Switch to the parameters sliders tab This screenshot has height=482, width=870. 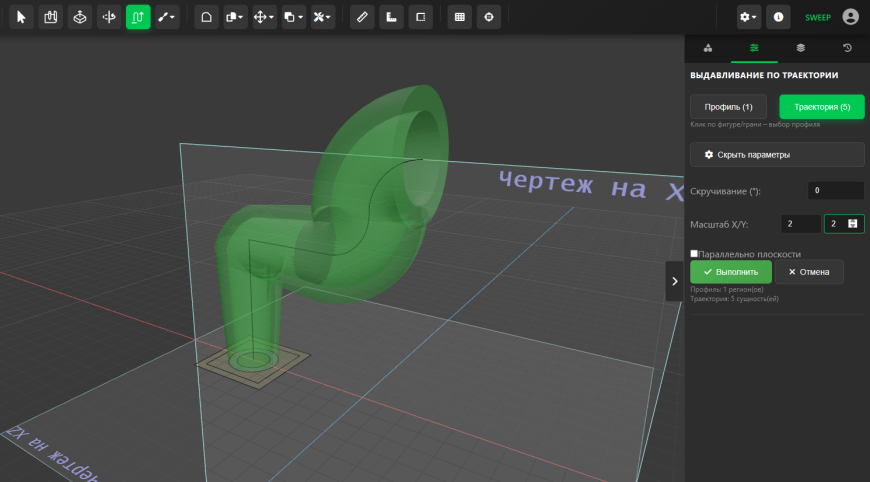754,48
